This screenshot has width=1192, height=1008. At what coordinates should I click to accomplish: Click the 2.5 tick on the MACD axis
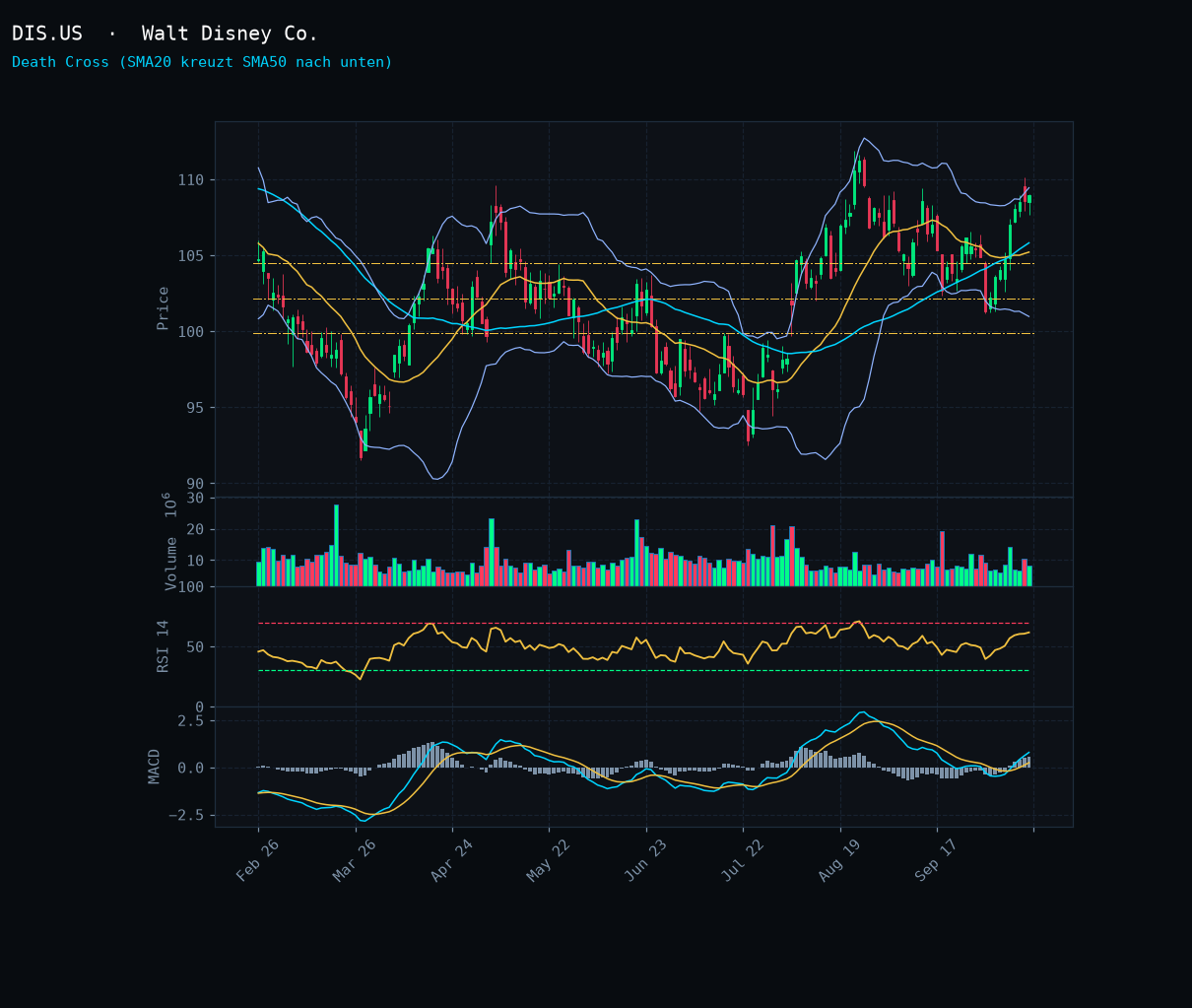pyautogui.click(x=191, y=721)
